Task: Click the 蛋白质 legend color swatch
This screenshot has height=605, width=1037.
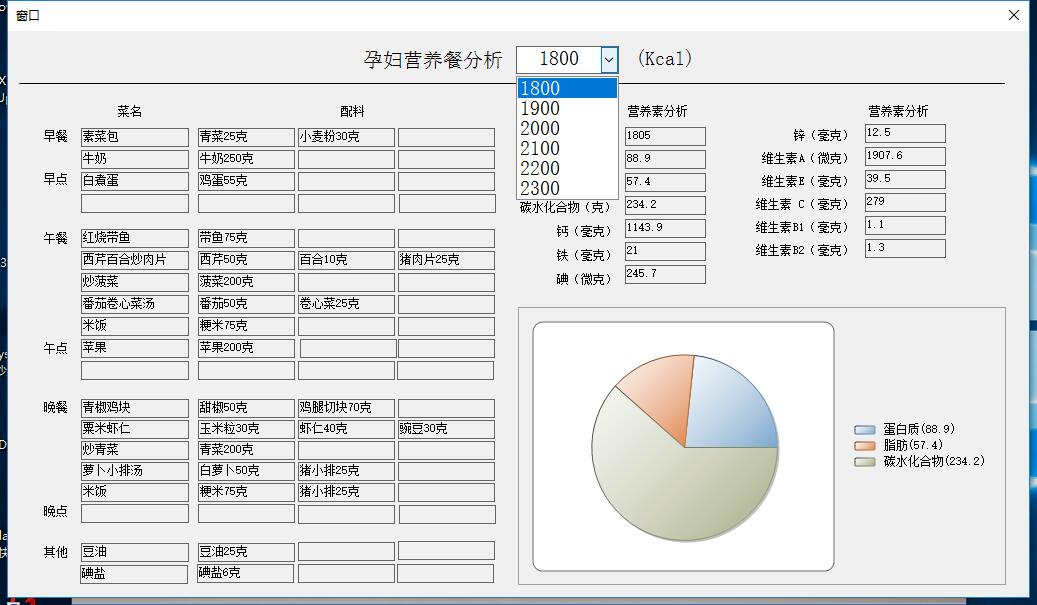Action: coord(865,429)
